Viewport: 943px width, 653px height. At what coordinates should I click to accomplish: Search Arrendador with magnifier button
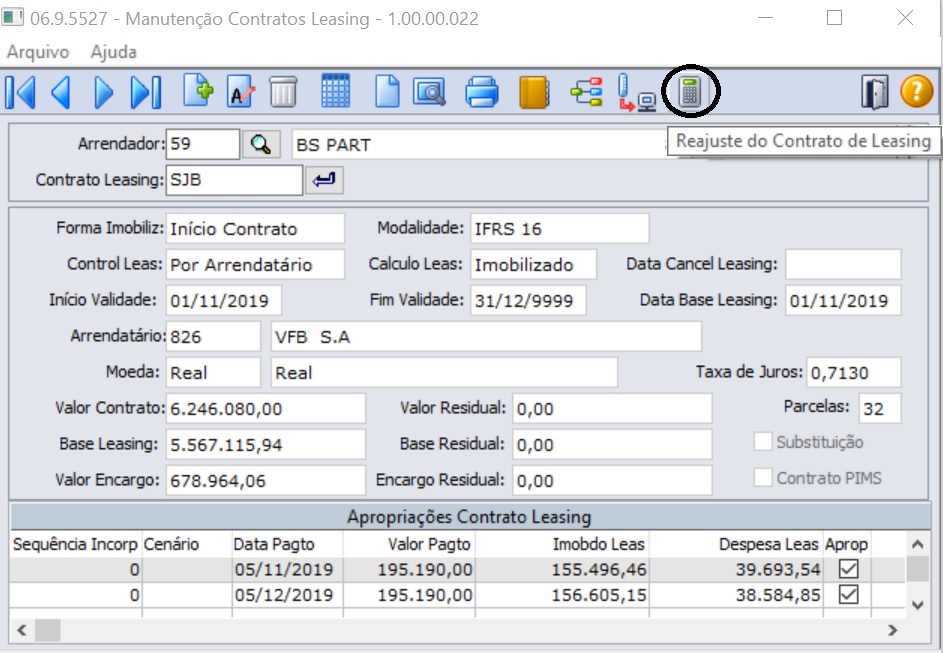[x=261, y=144]
